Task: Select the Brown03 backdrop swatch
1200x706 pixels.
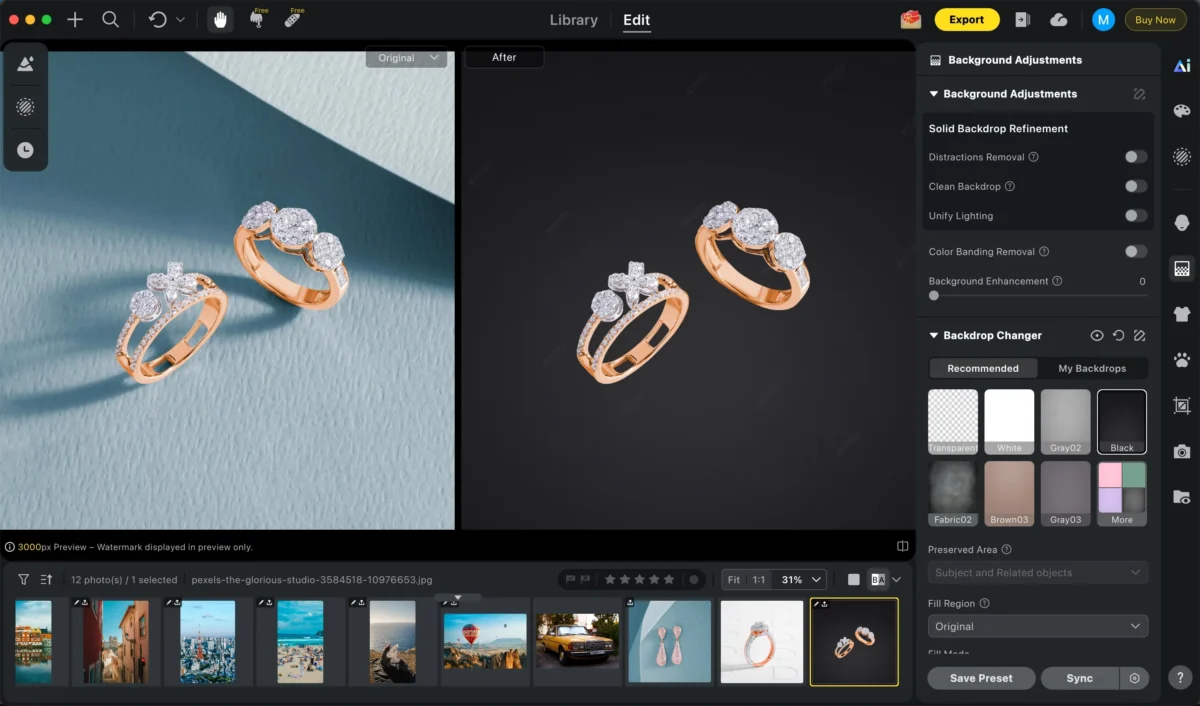Action: pyautogui.click(x=1009, y=493)
